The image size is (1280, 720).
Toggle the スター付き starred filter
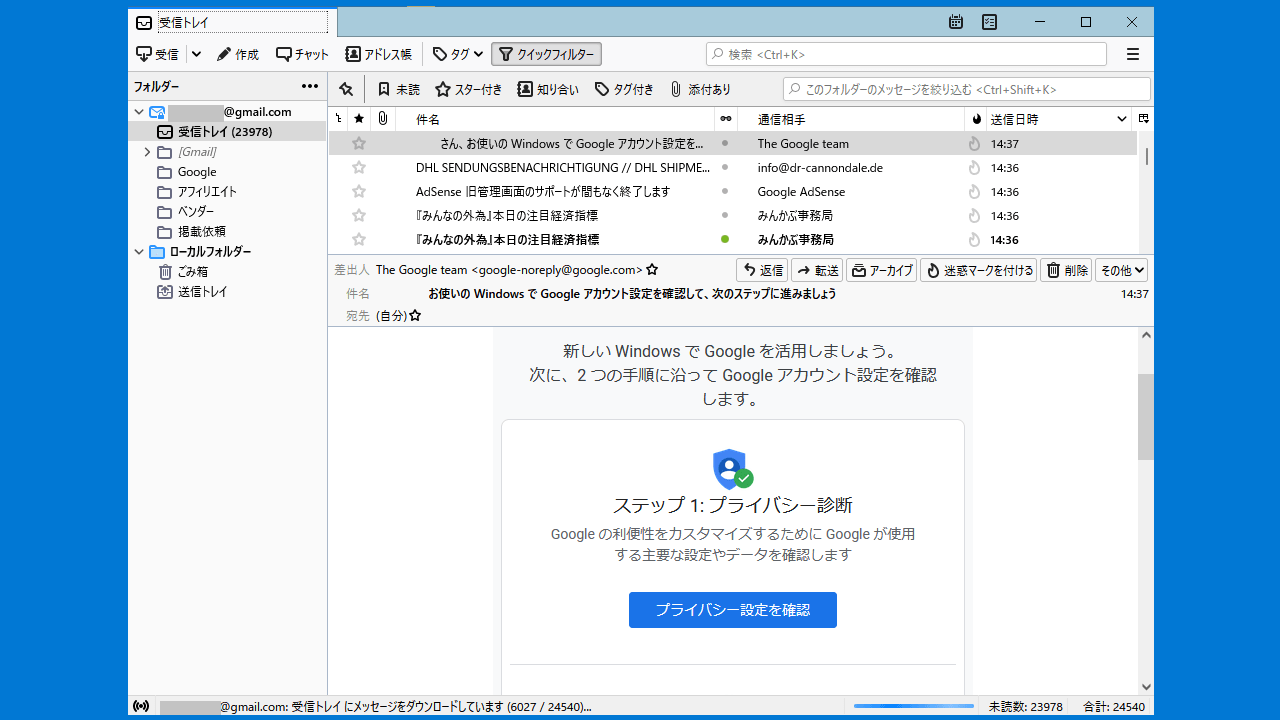coord(468,89)
